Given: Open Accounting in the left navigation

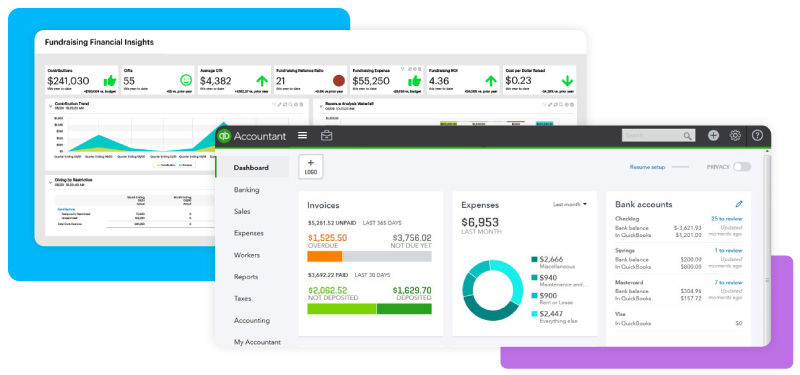Looking at the screenshot, I should click(x=252, y=320).
